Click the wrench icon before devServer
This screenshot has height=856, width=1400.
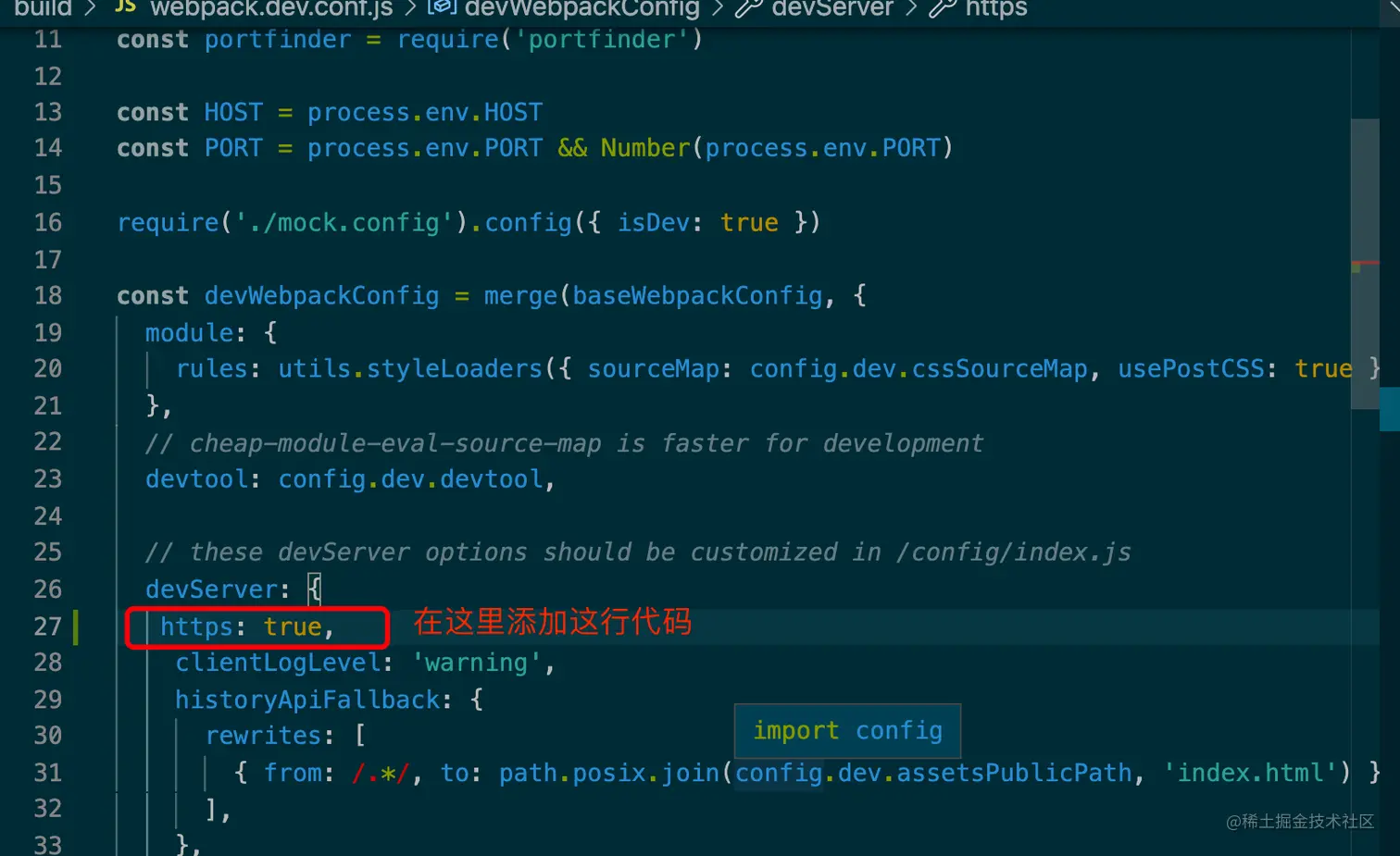pyautogui.click(x=748, y=8)
